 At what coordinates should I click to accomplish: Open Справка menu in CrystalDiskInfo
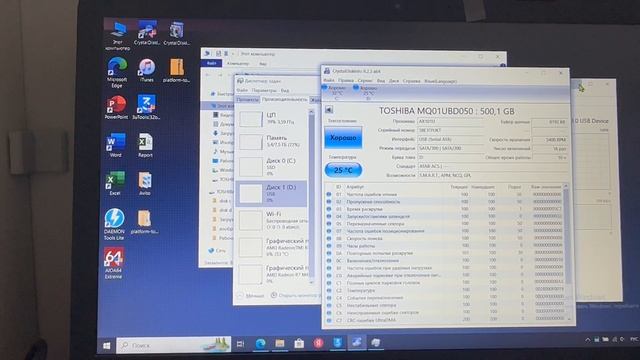click(x=411, y=81)
